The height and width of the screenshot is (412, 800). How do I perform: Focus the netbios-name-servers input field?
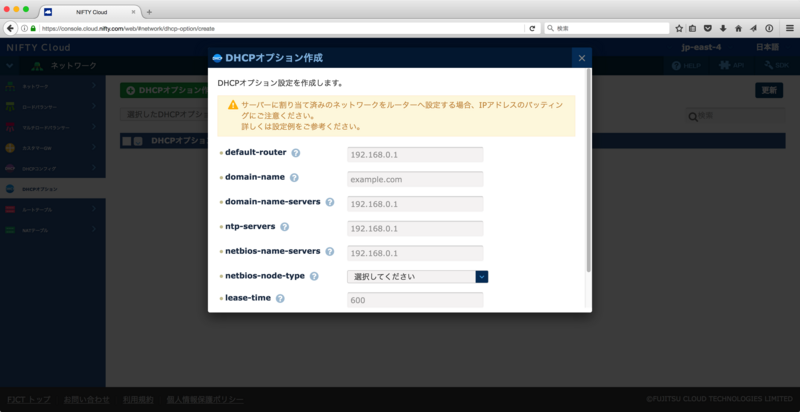coord(415,253)
